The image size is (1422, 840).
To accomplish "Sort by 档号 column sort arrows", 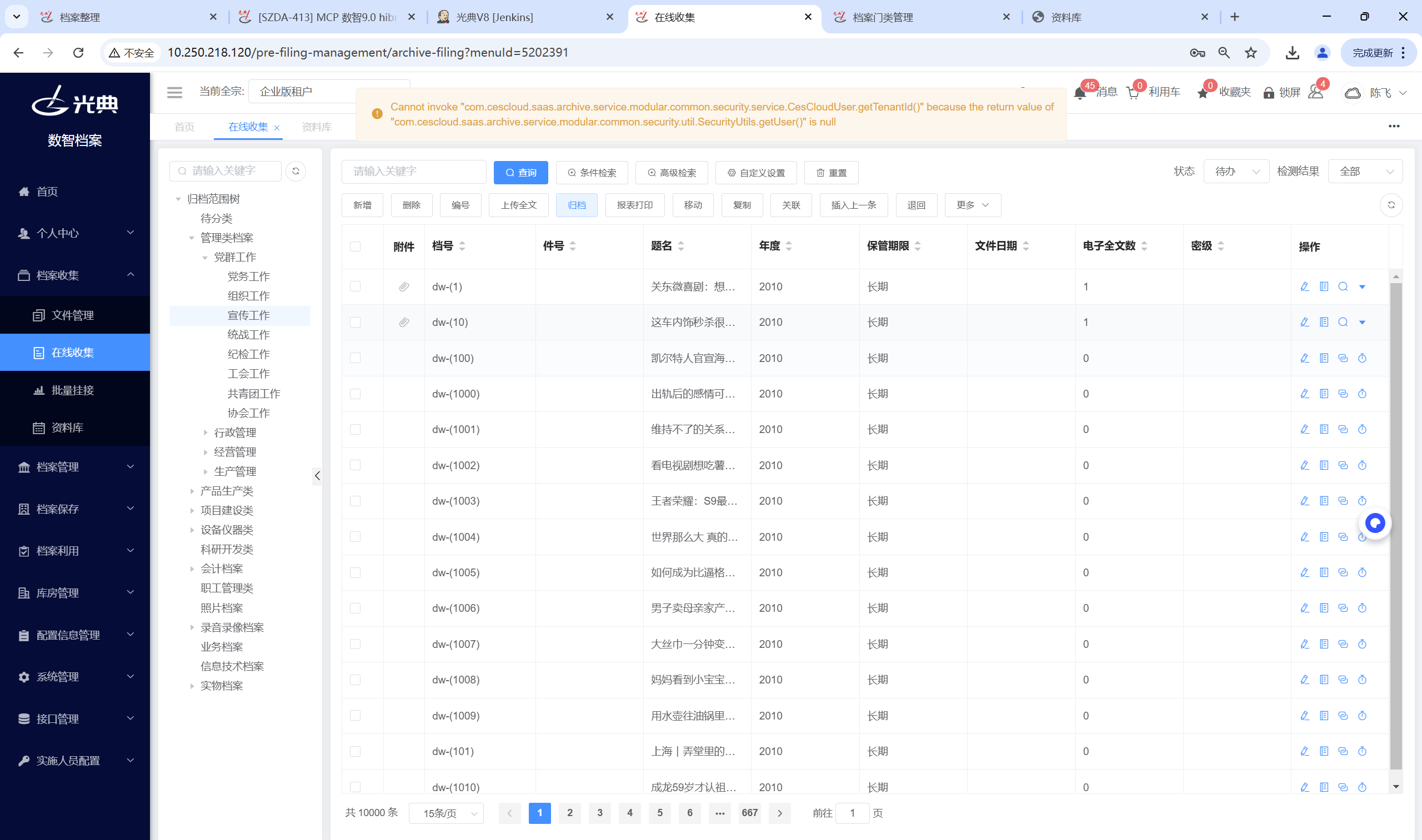I will pos(462,247).
